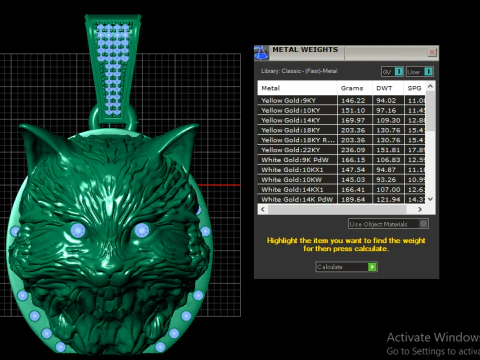The width and height of the screenshot is (480, 360).
Task: Click the 147.54 grams value
Action: 353,170
